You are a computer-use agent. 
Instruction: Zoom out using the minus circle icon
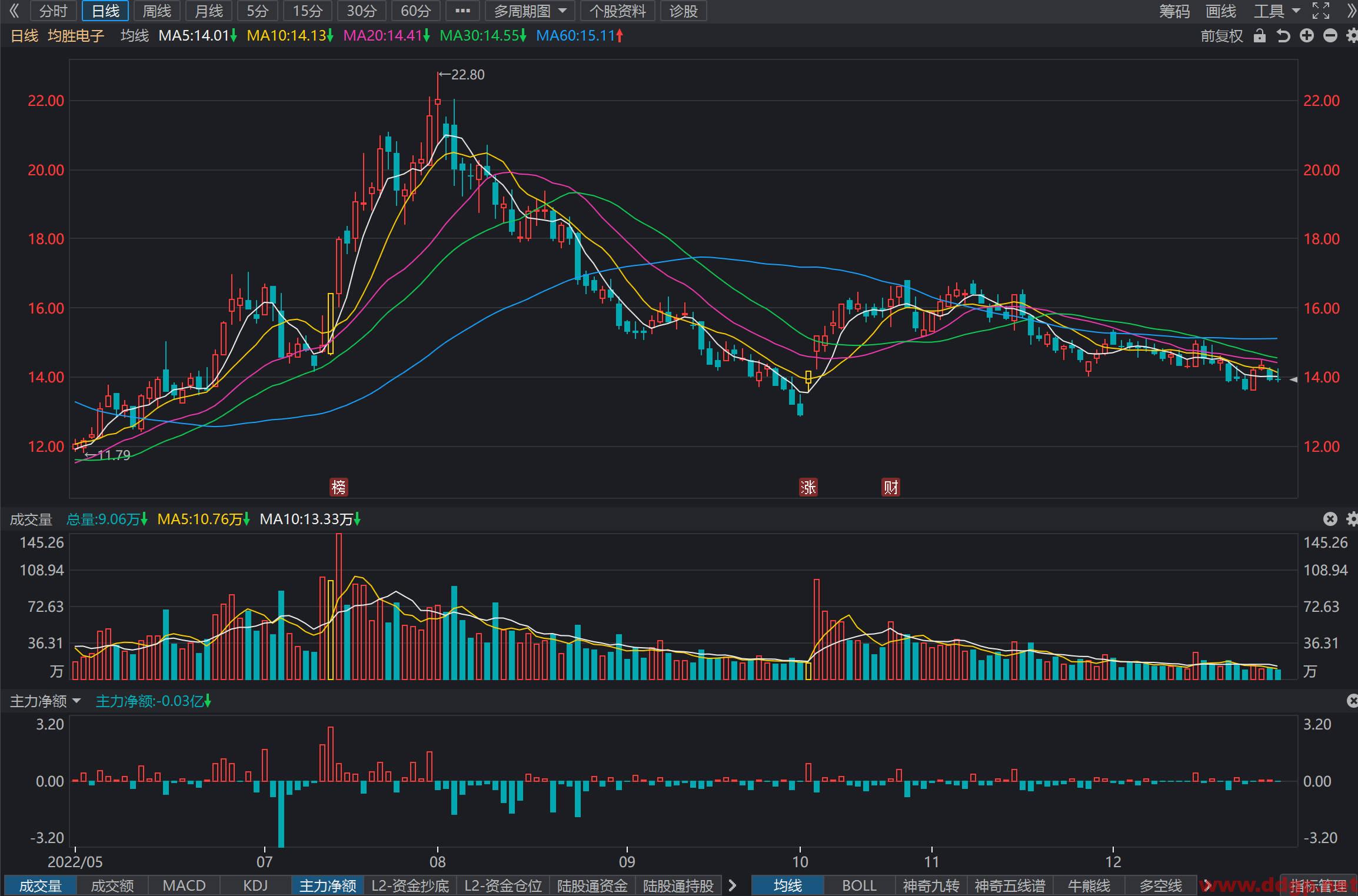point(1330,36)
